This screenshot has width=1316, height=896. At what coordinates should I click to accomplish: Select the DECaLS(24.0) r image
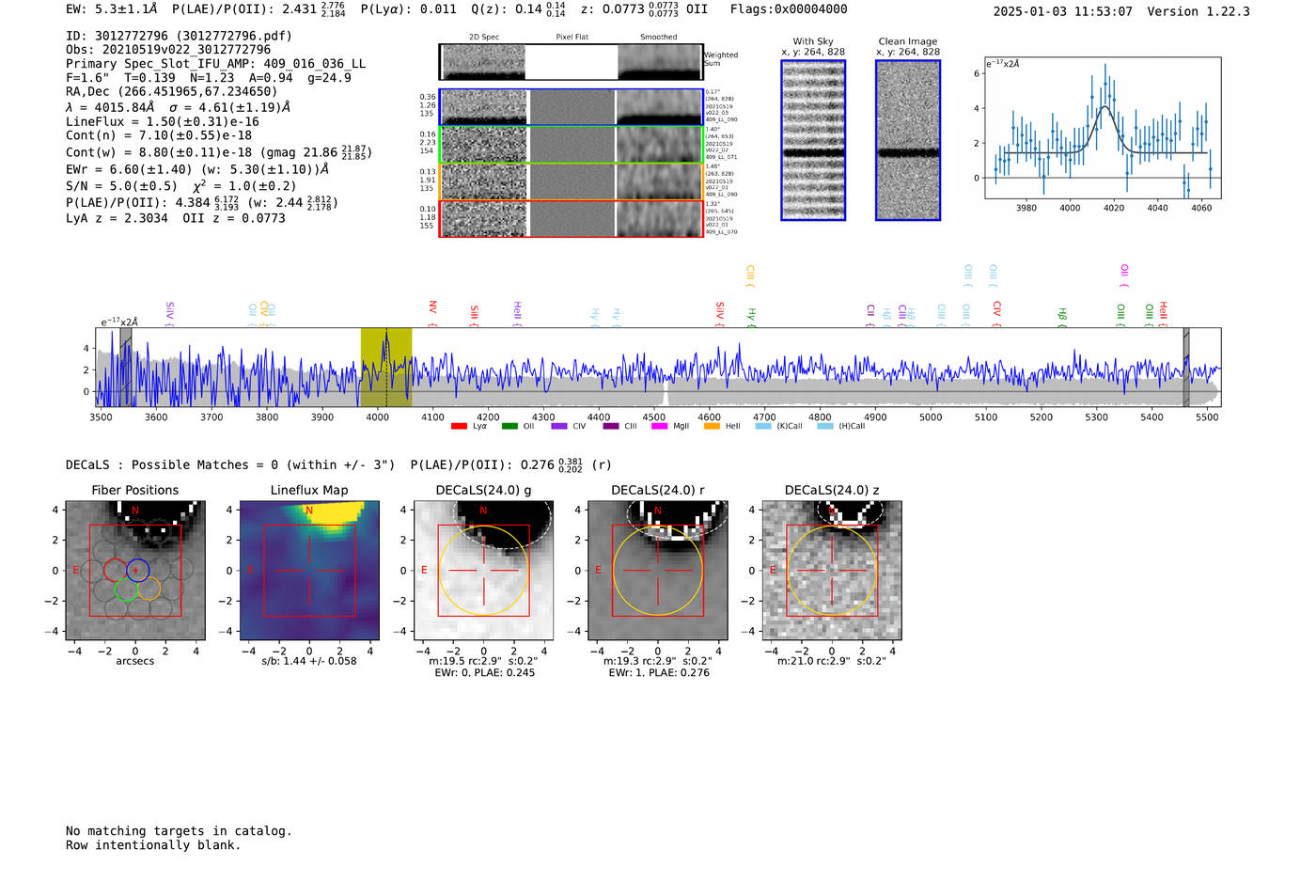pos(657,570)
